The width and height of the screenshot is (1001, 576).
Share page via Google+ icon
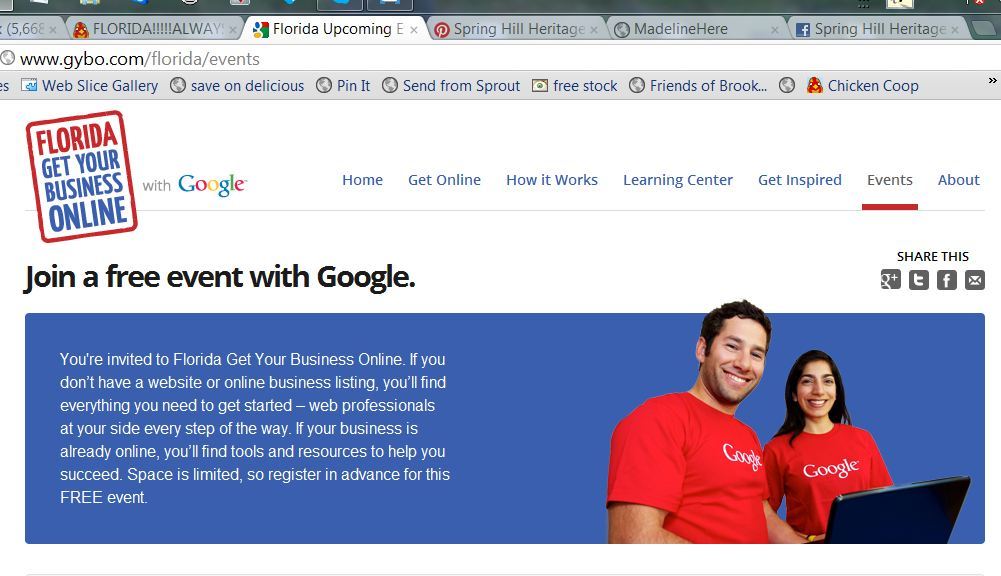(x=891, y=280)
